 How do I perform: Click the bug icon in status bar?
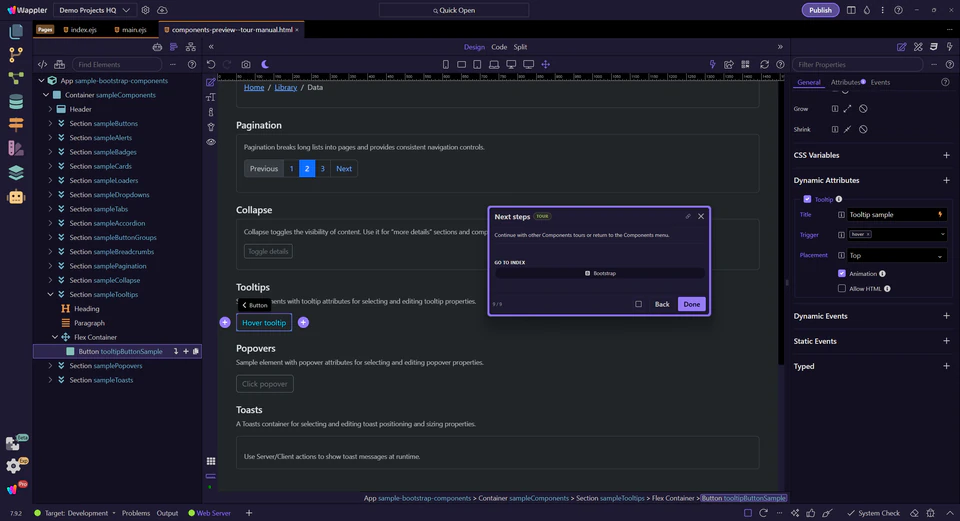(930, 513)
